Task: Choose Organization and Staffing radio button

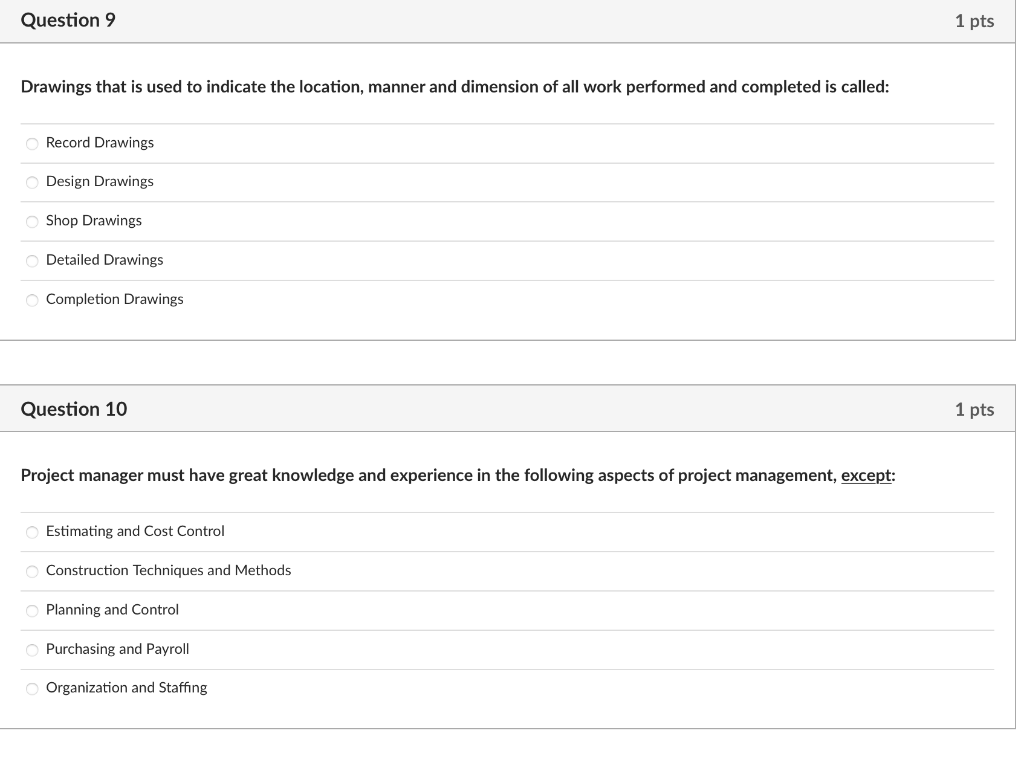Action: pyautogui.click(x=32, y=689)
